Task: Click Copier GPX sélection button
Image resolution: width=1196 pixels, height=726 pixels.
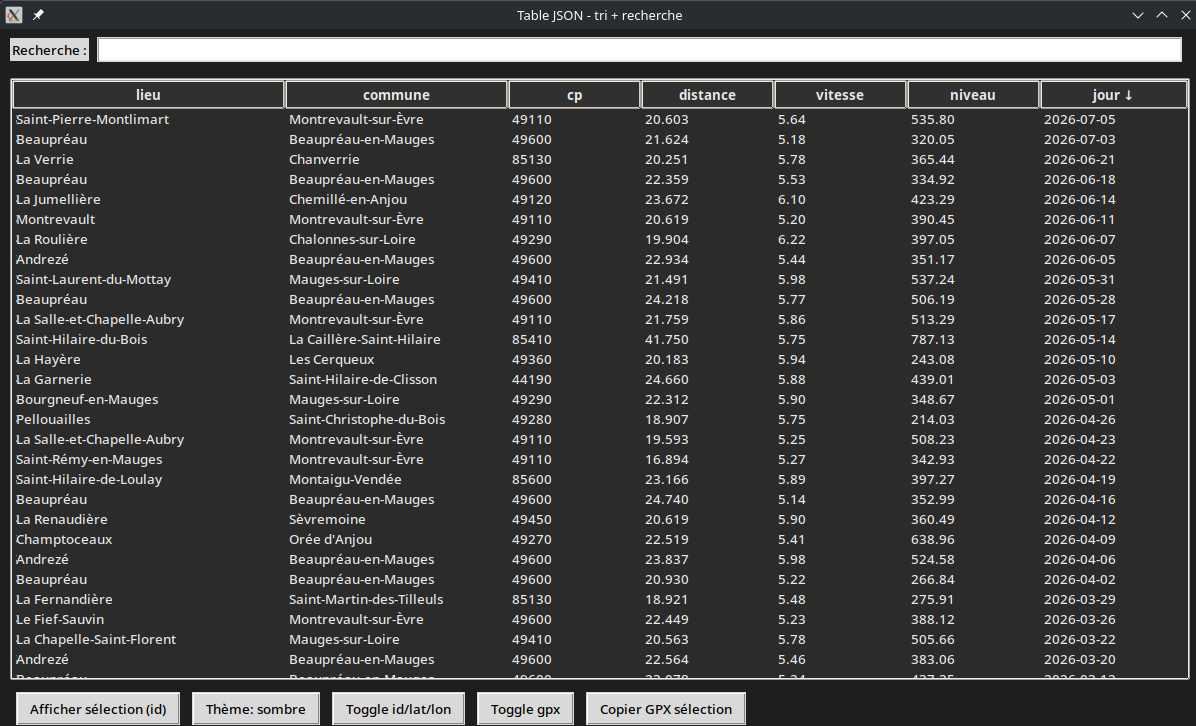Action: click(x=666, y=709)
